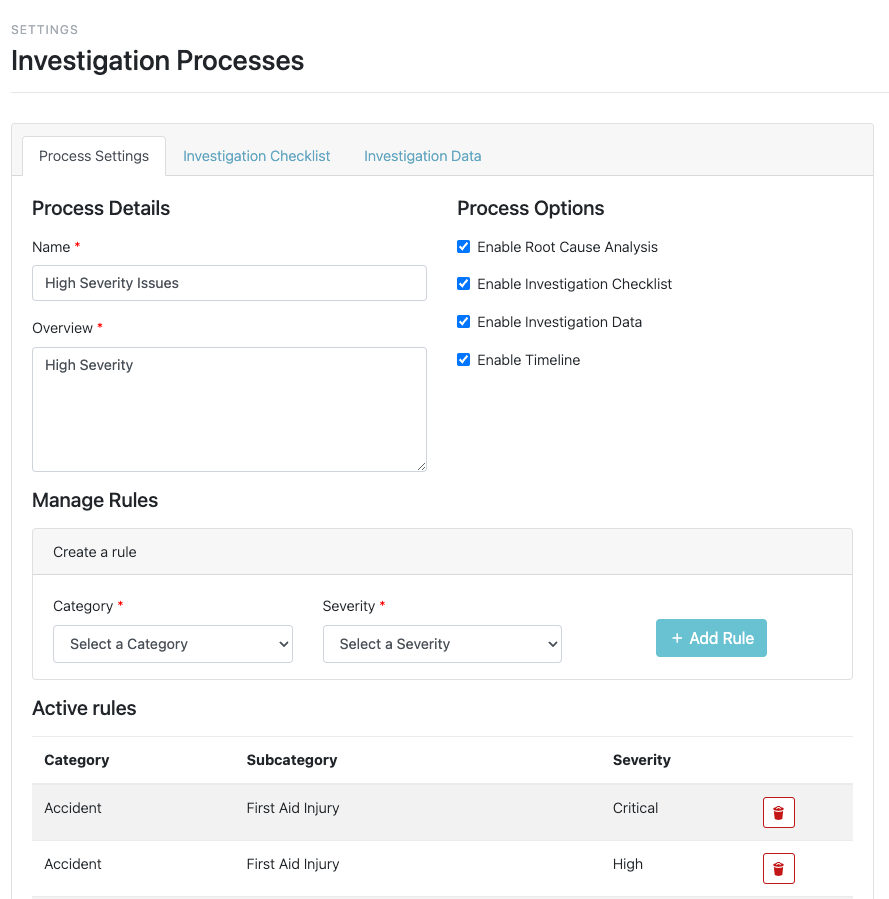This screenshot has width=889, height=899.
Task: Uncheck Enable Investigation Data
Action: tap(463, 321)
